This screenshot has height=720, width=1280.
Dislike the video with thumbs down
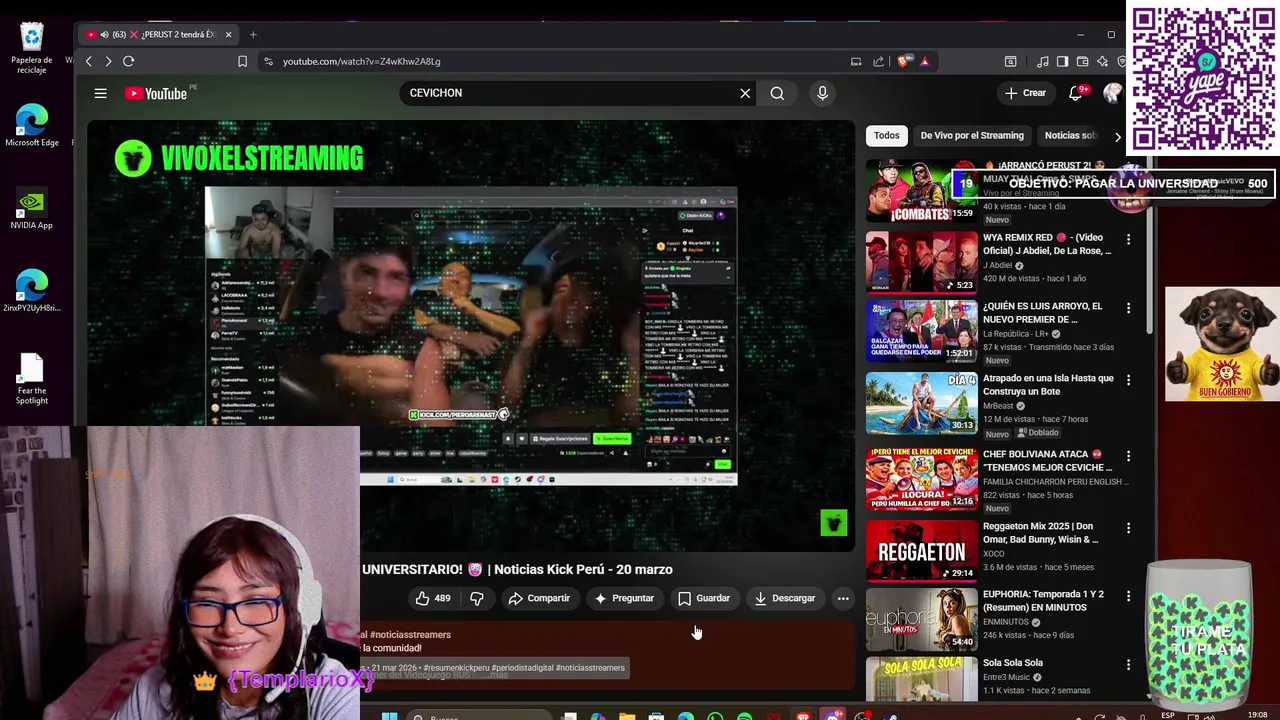point(477,598)
